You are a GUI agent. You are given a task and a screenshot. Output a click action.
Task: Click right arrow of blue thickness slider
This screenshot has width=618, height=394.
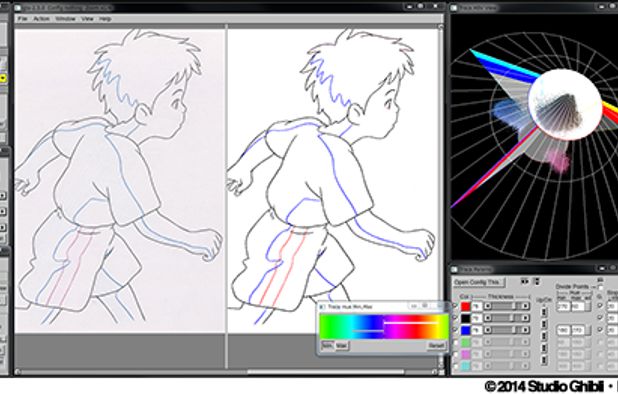pyautogui.click(x=525, y=330)
